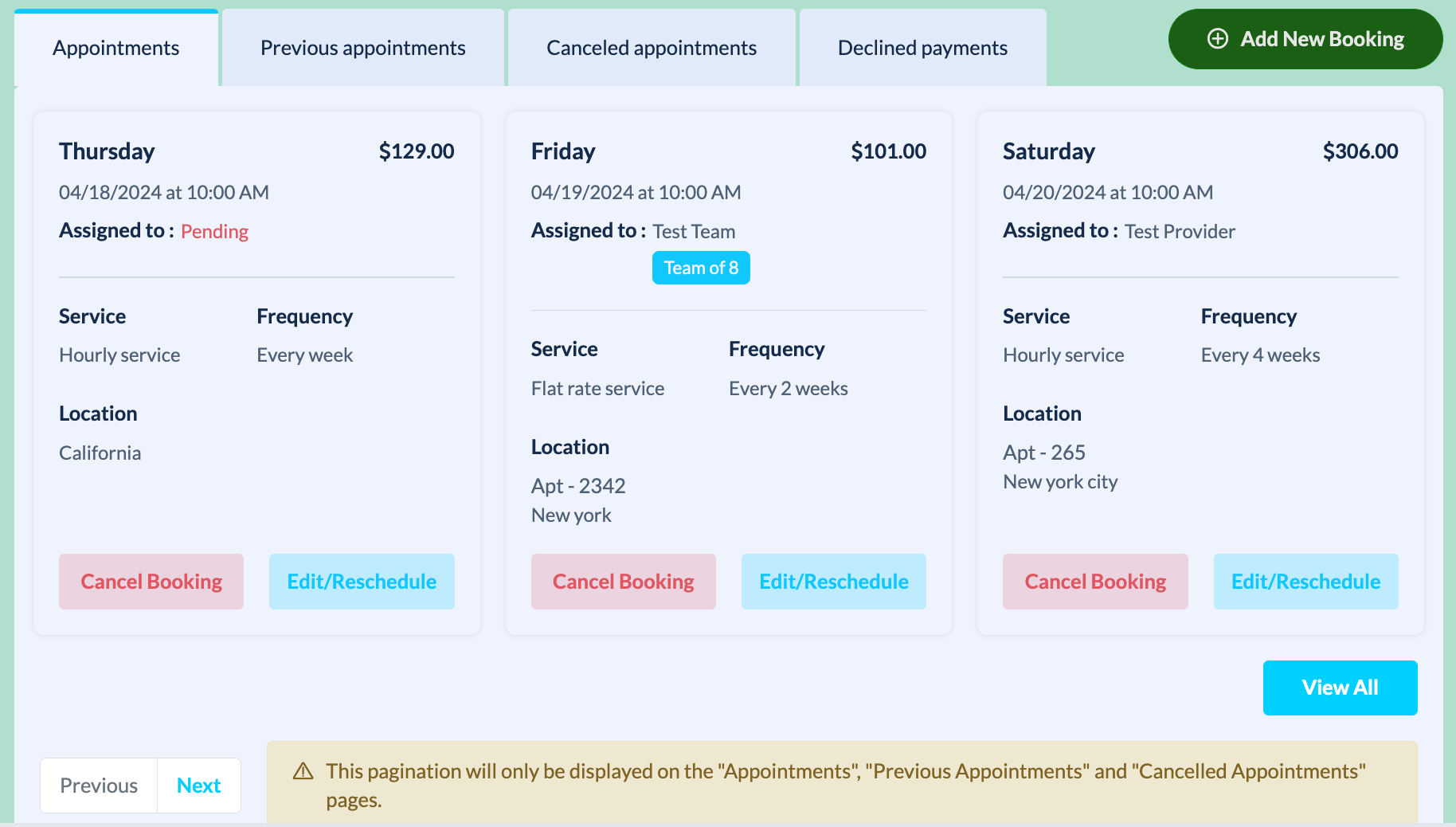Go to the Previous page of appointments

click(x=99, y=786)
